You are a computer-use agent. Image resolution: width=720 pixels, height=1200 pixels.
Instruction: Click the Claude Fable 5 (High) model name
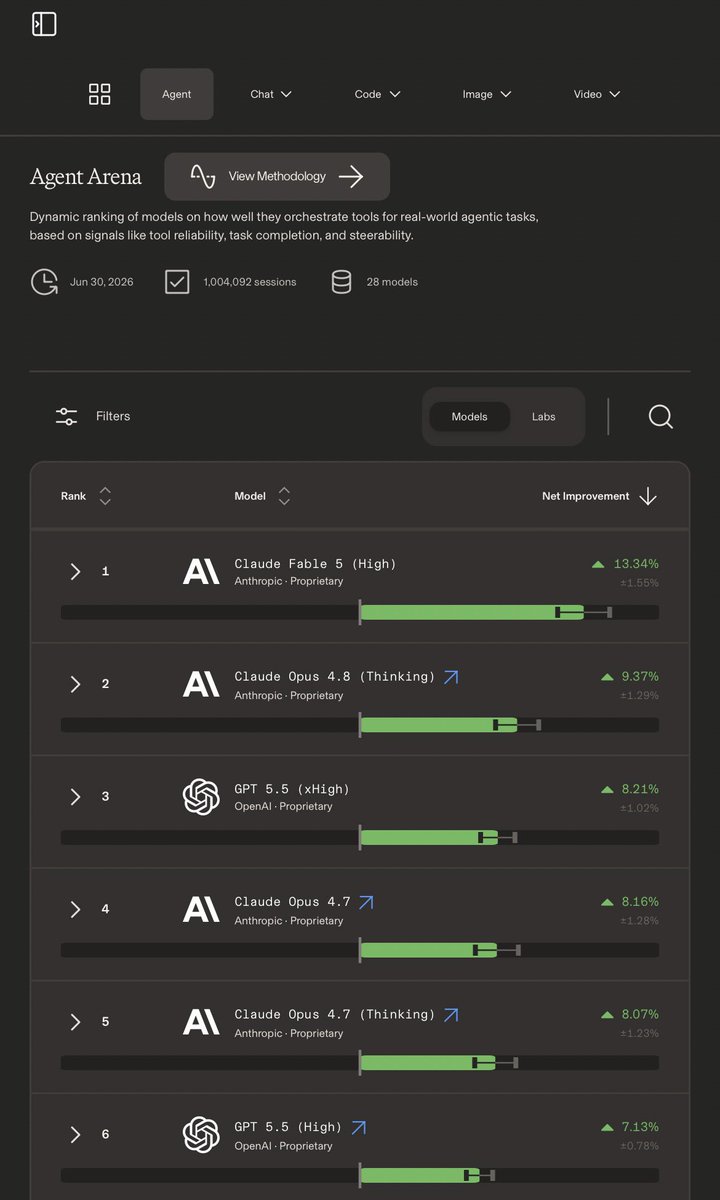tap(315, 564)
